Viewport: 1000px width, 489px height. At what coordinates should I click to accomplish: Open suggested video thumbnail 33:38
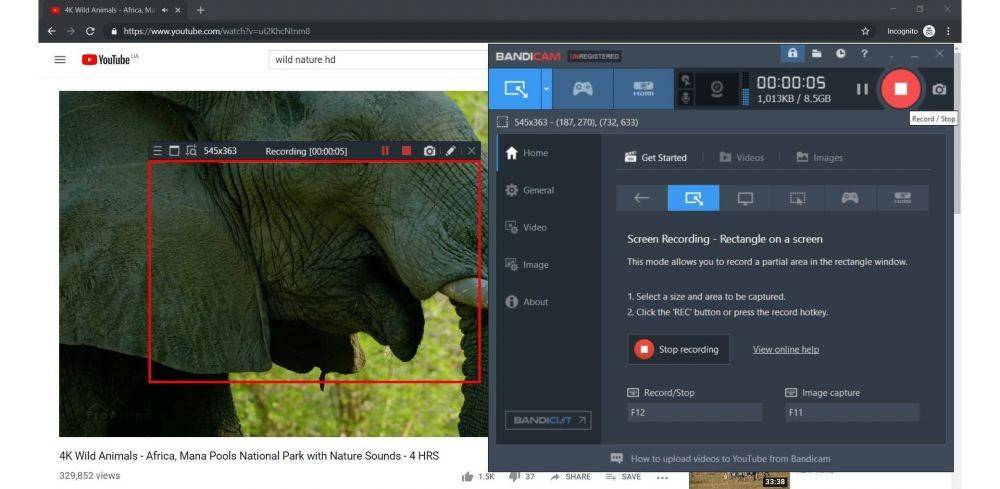coord(739,480)
